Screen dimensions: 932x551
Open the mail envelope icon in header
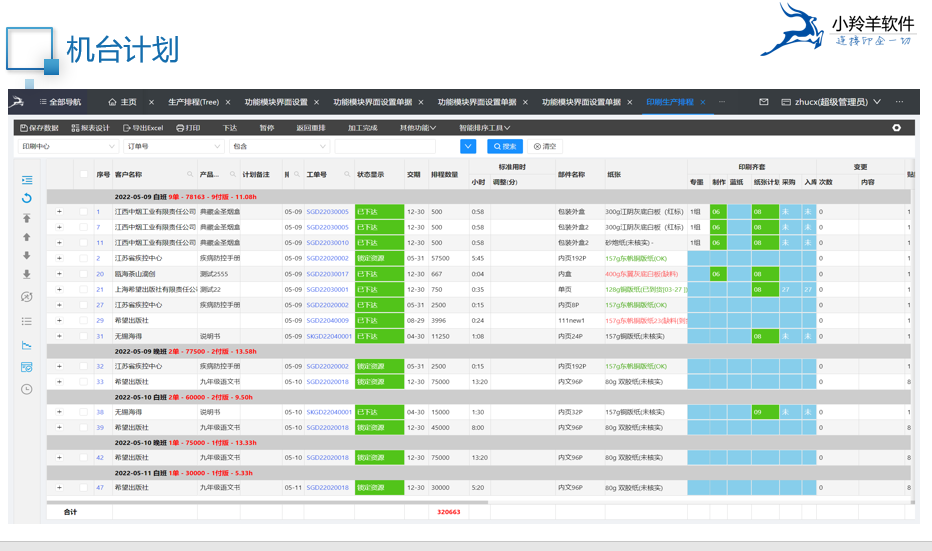764,102
